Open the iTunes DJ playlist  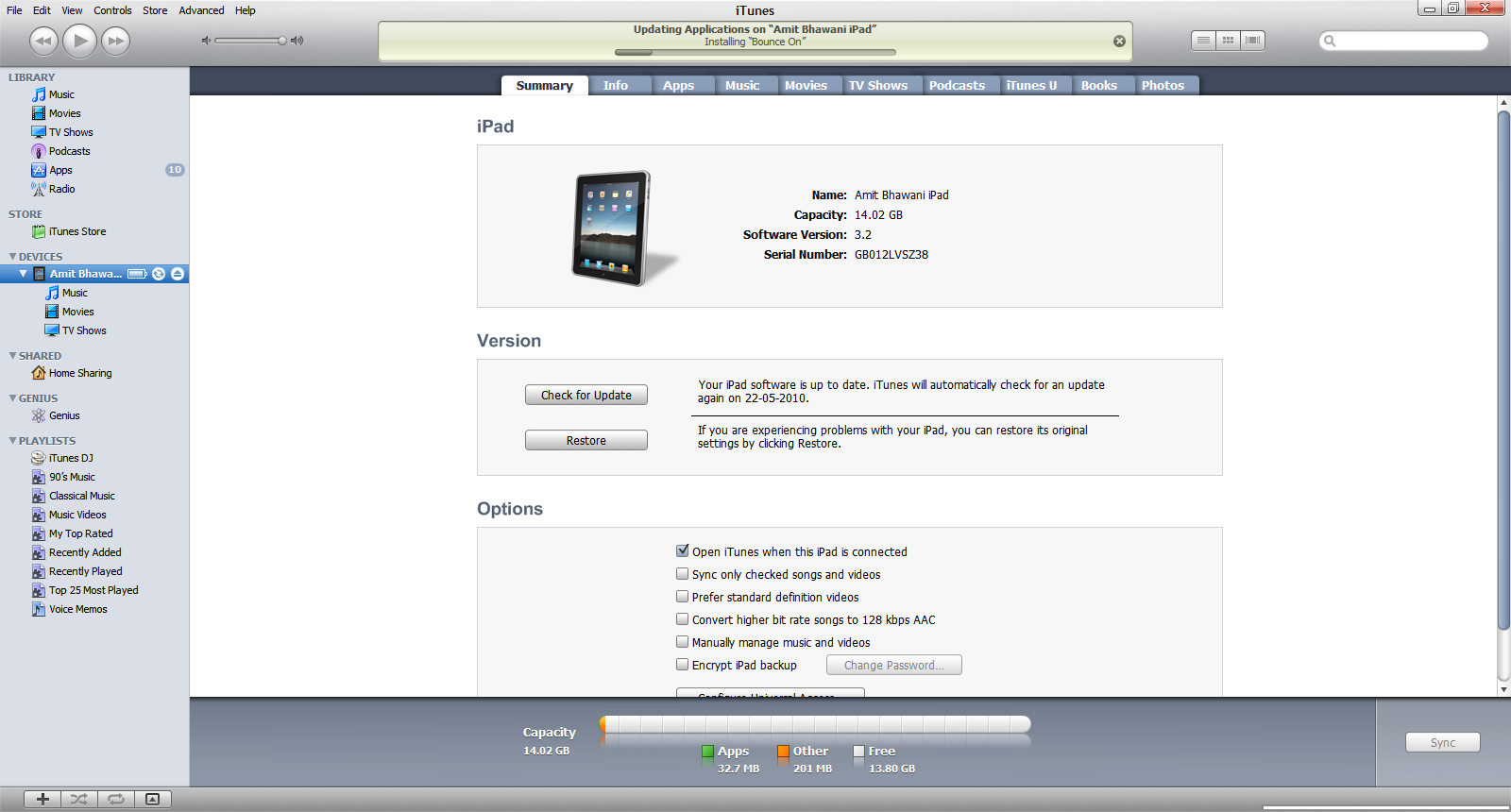click(x=71, y=458)
